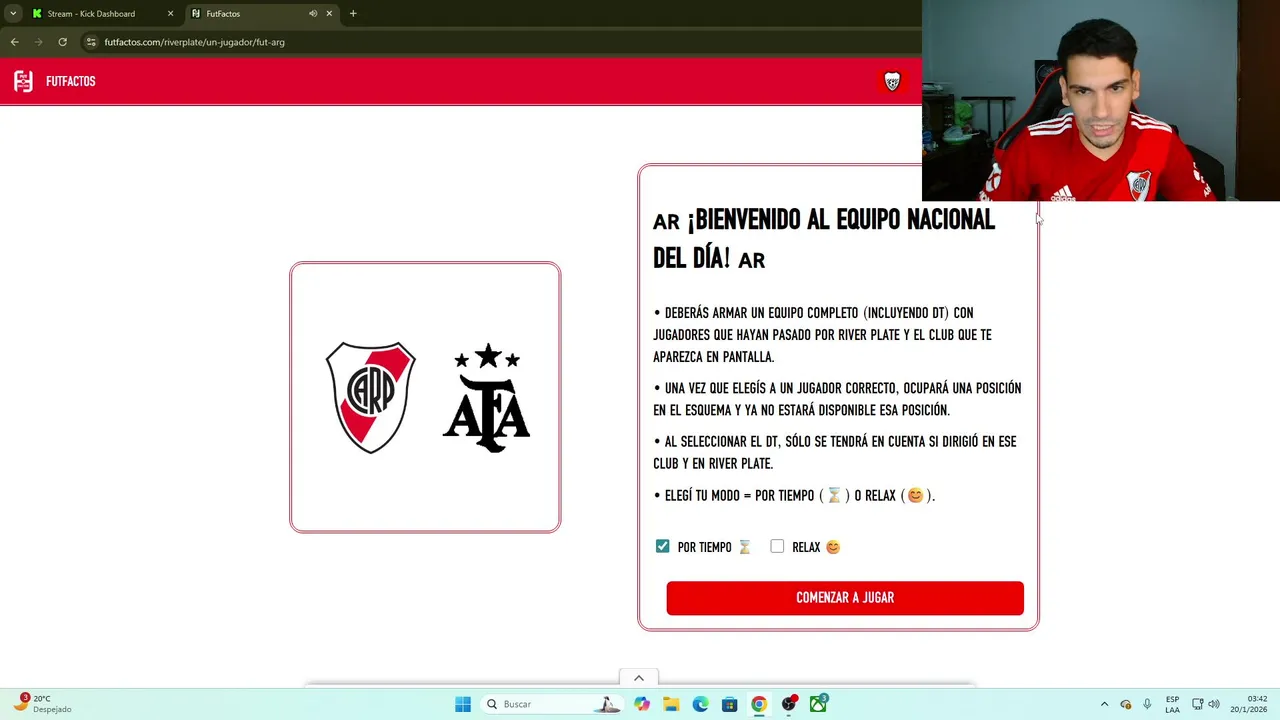
Task: View site information icon in address bar
Action: 91,42
